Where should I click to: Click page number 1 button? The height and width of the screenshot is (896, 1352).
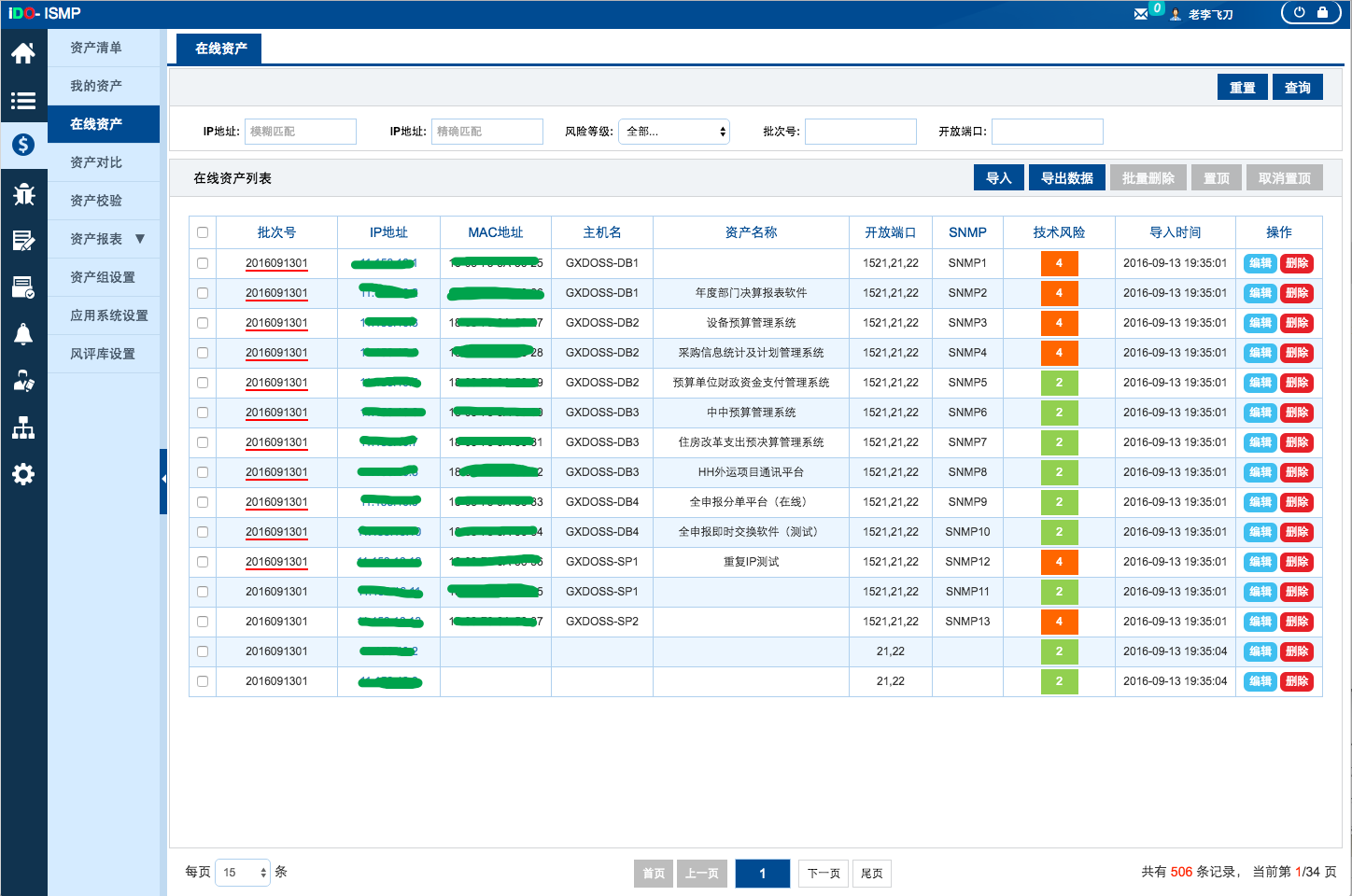763,874
